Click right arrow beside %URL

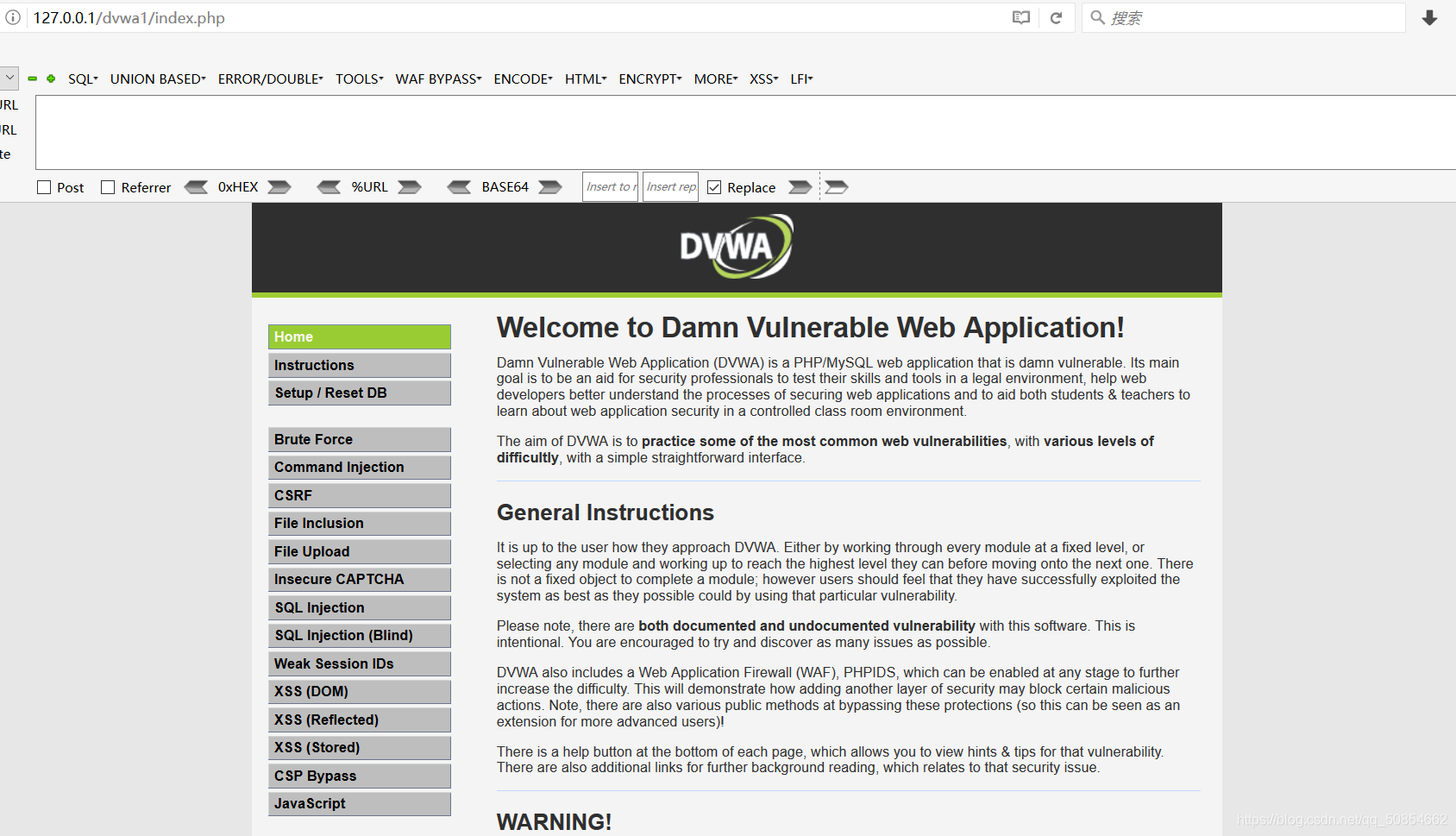point(410,187)
